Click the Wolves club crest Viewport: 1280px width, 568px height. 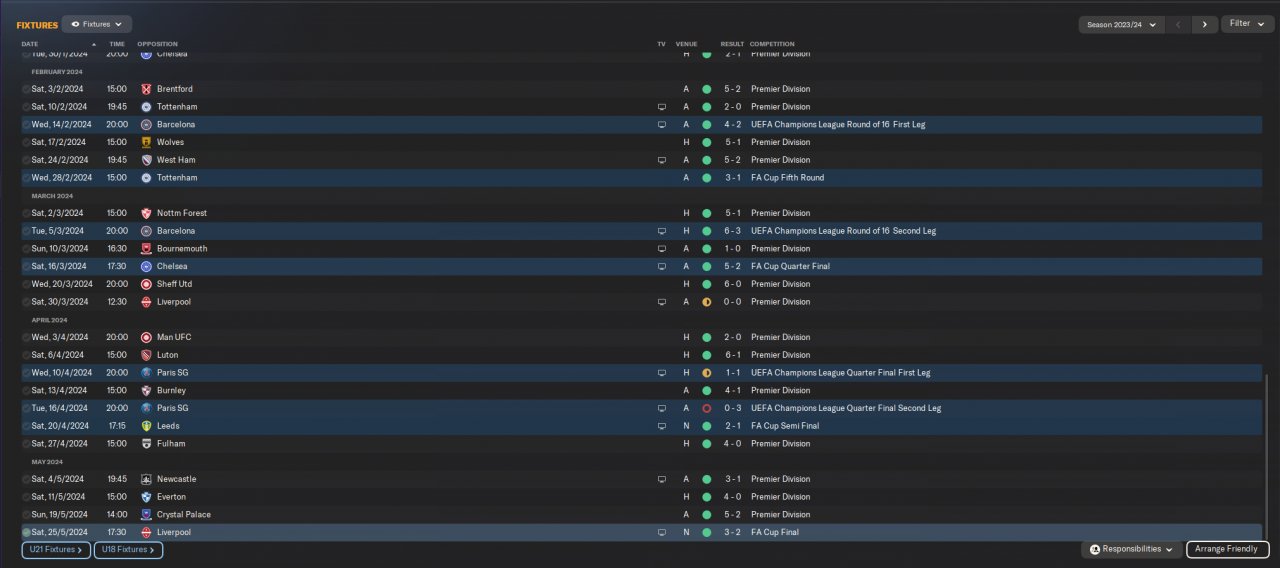[x=146, y=142]
